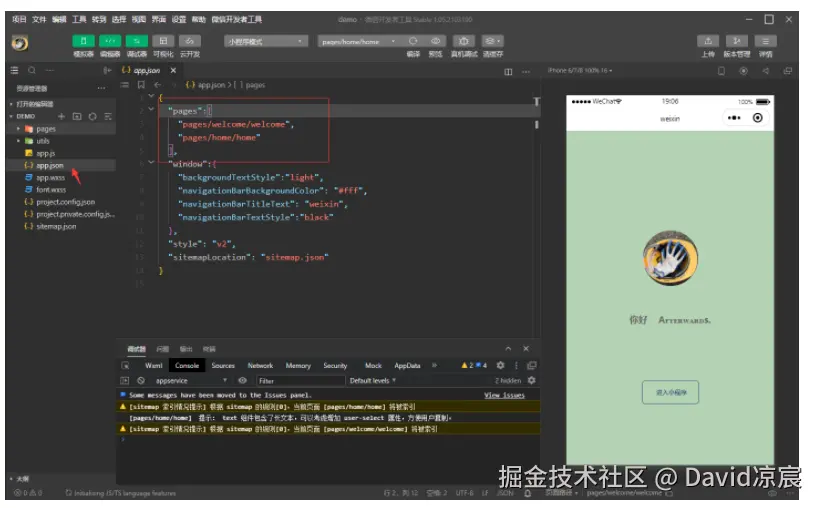Screen dimensions: 819x508
Task: Click the capsule close circle in simulator
Action: click(757, 118)
